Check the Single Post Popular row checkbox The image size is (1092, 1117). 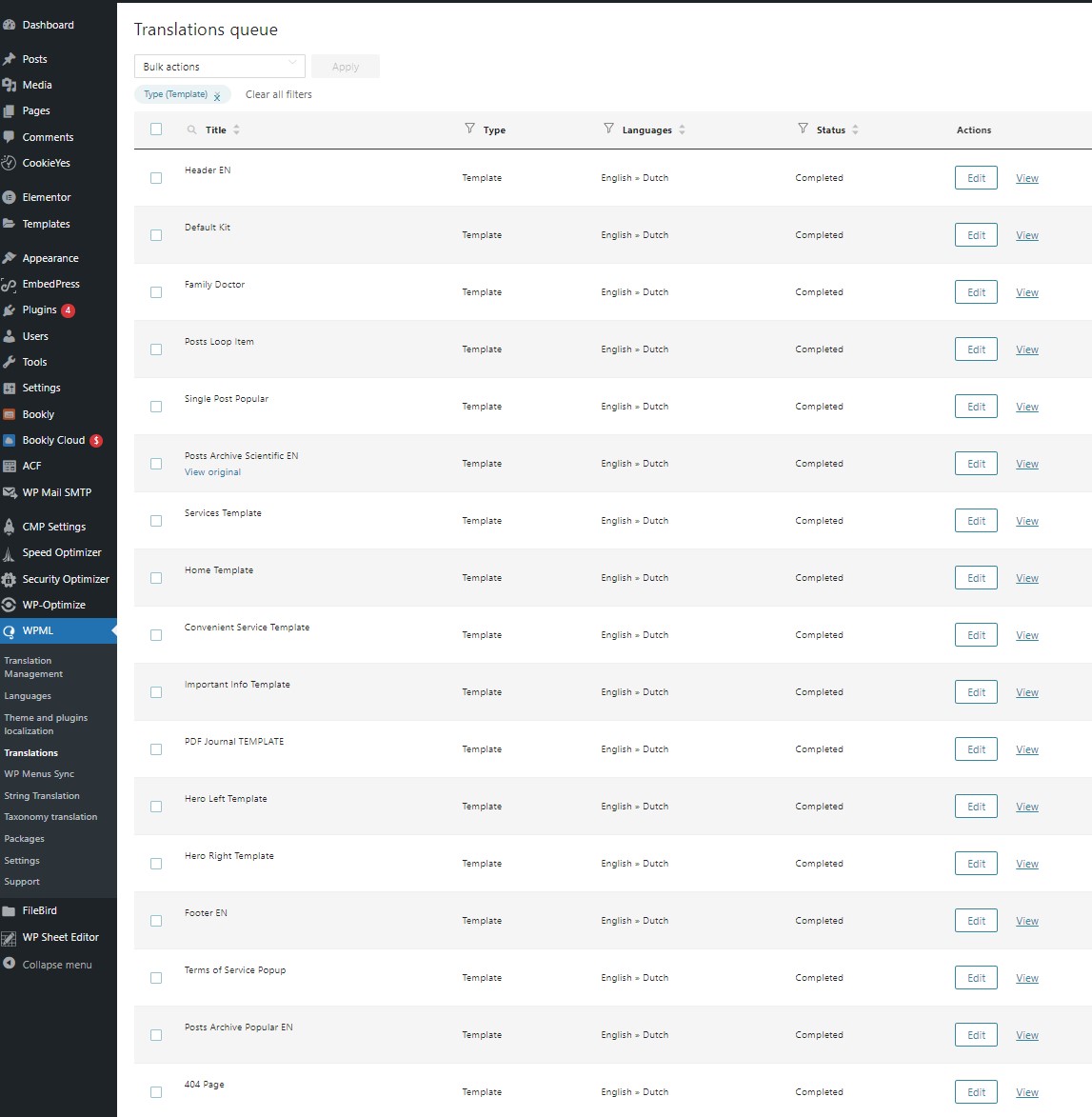click(x=156, y=406)
